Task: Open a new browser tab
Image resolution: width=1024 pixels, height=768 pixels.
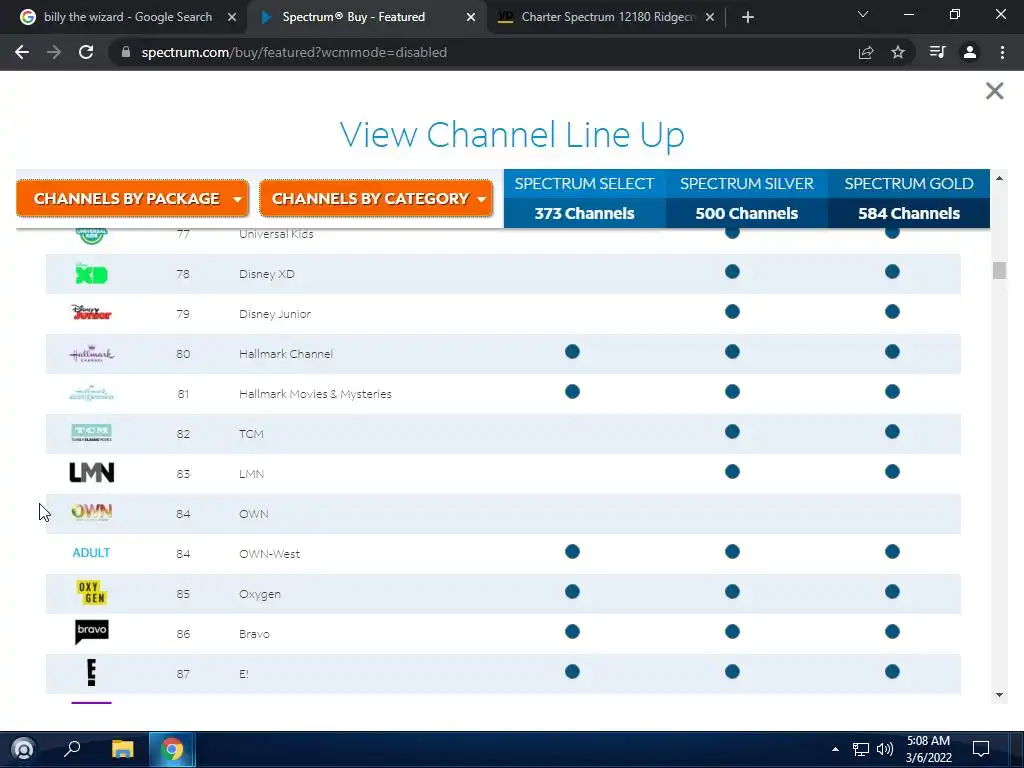Action: tap(748, 18)
